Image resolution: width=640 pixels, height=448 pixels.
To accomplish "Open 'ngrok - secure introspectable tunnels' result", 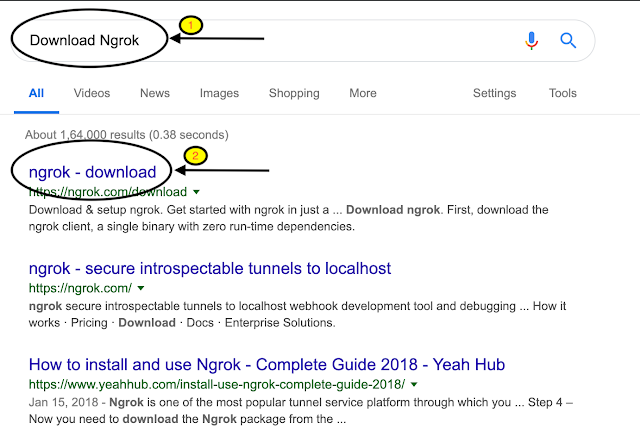I will 210,269.
